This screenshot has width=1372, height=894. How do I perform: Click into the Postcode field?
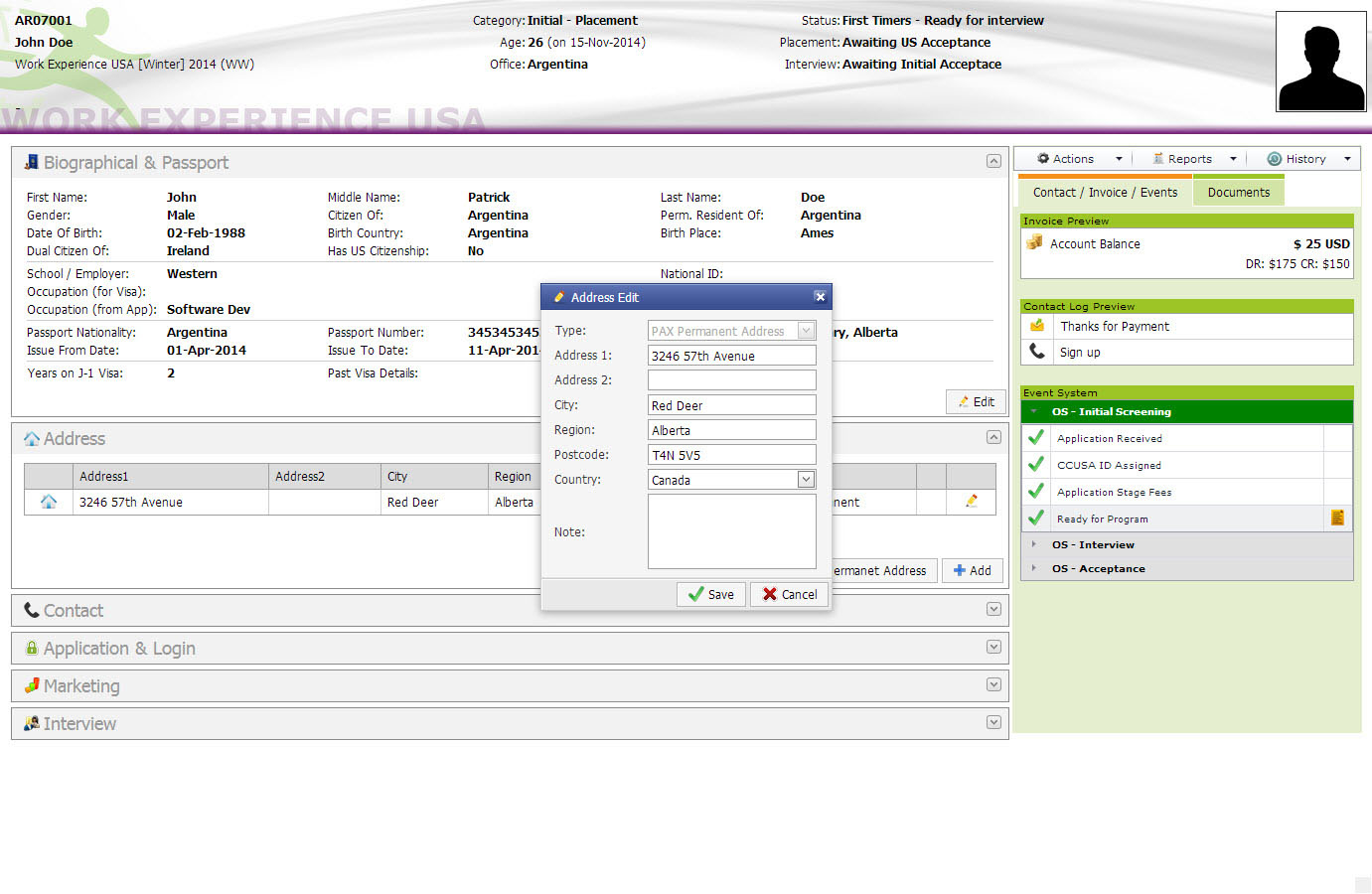click(x=731, y=455)
